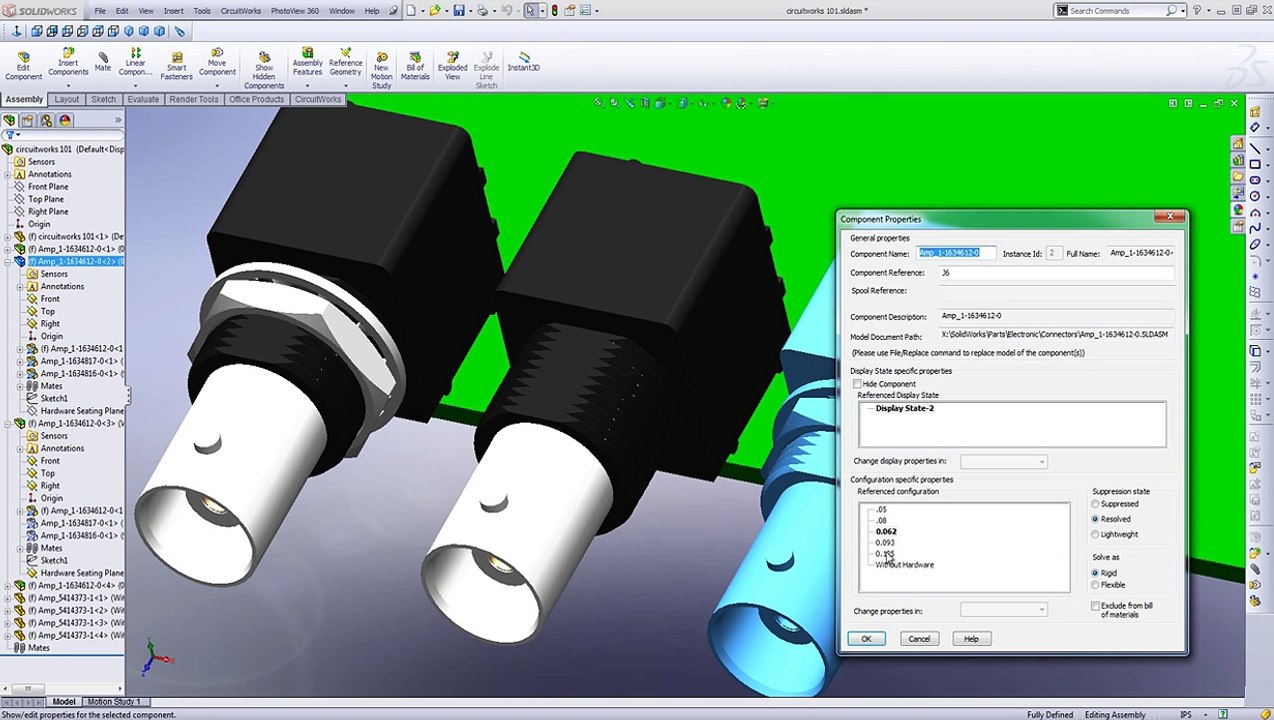Viewport: 1274px width, 720px height.
Task: Open the Insert menu
Action: tap(173, 10)
